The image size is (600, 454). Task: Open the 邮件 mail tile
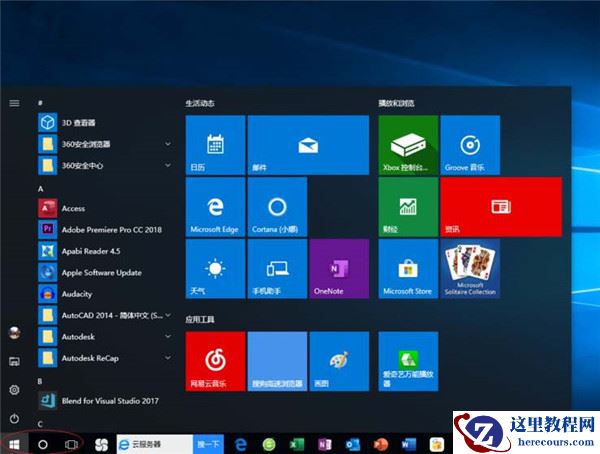pos(308,145)
